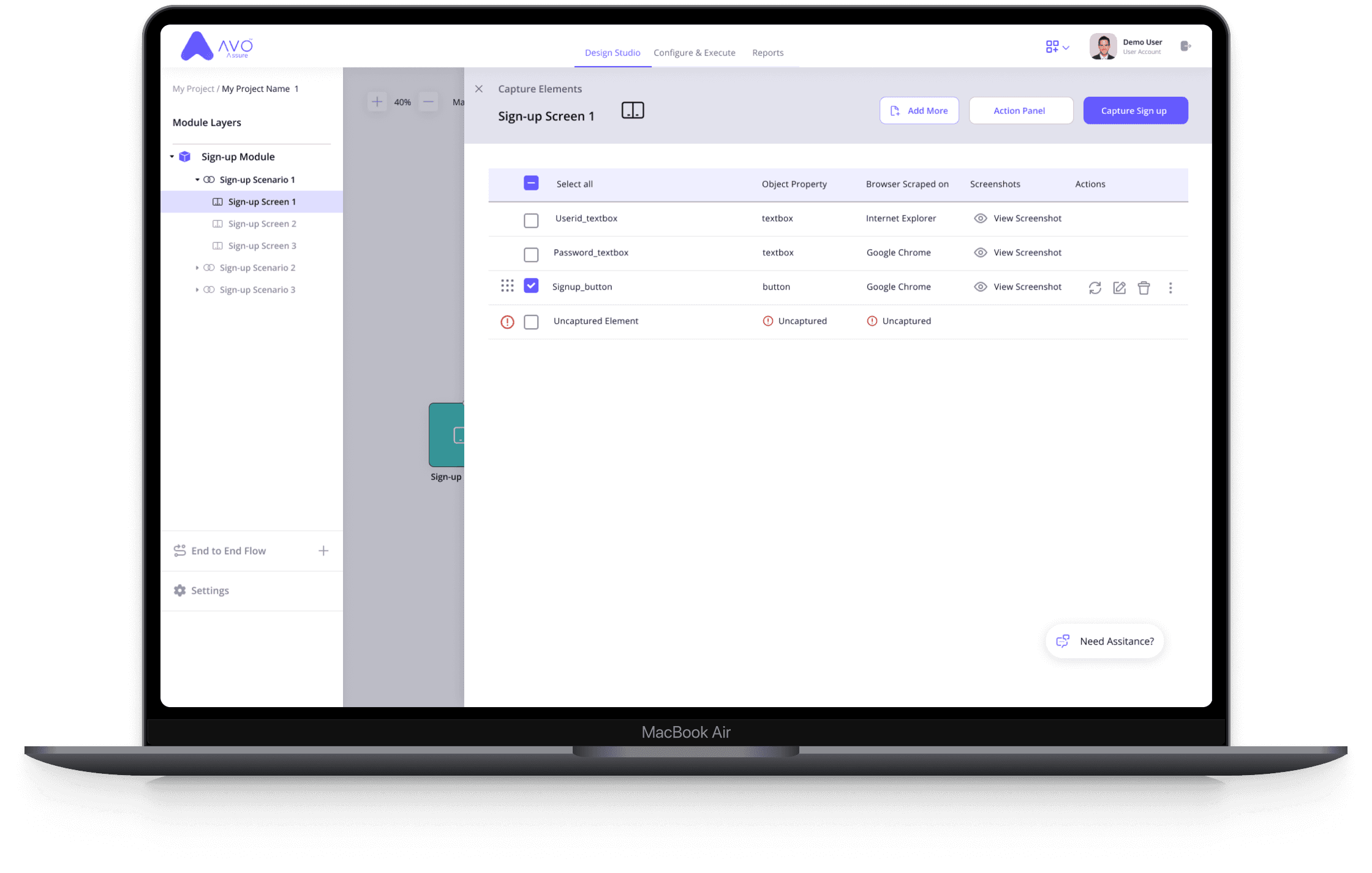
Task: Collapse the Sign-up Module tree
Action: (x=172, y=157)
